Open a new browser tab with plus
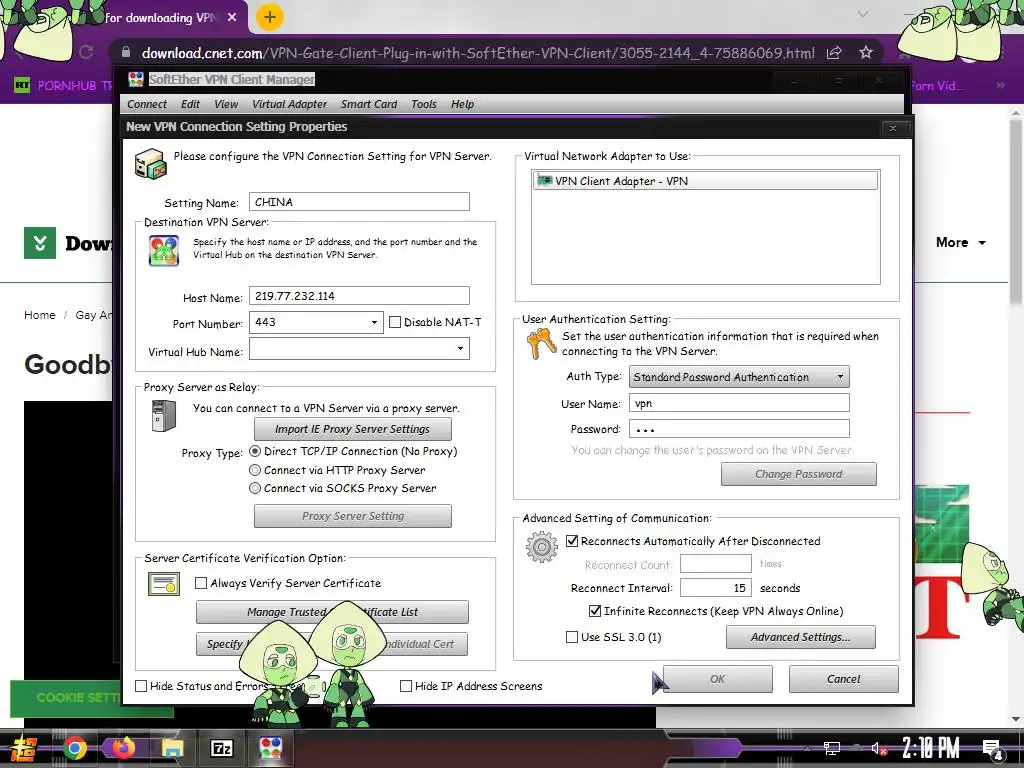The height and width of the screenshot is (768, 1024). 270,17
